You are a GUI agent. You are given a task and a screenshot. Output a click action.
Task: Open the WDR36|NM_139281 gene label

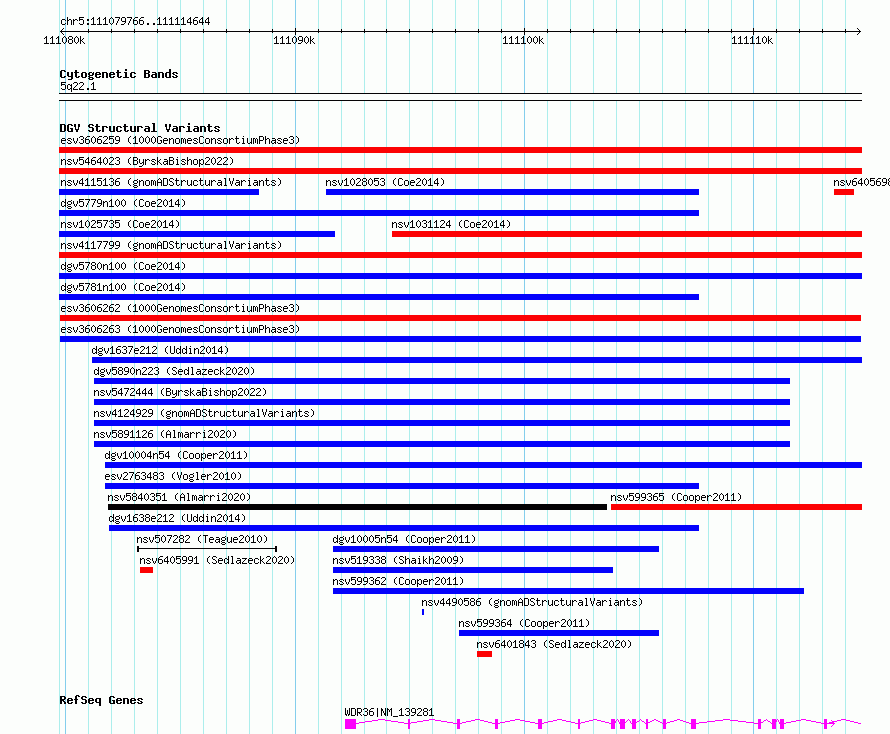pyautogui.click(x=389, y=712)
